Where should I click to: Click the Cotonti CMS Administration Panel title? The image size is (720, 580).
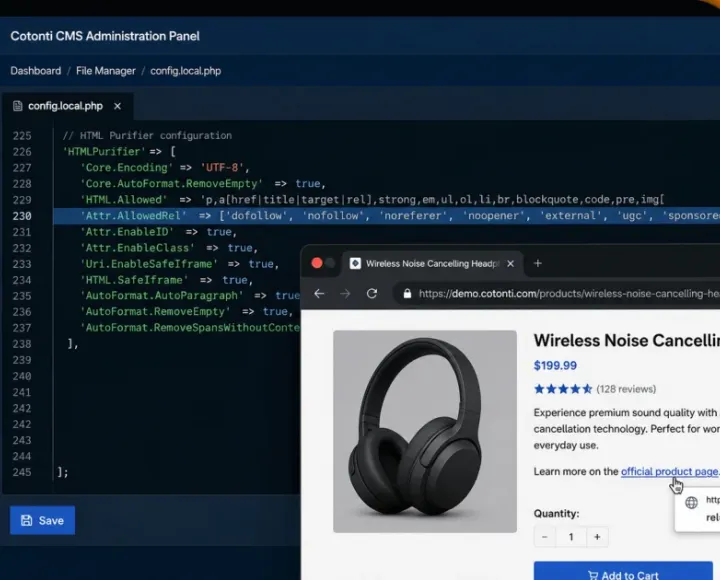point(105,36)
